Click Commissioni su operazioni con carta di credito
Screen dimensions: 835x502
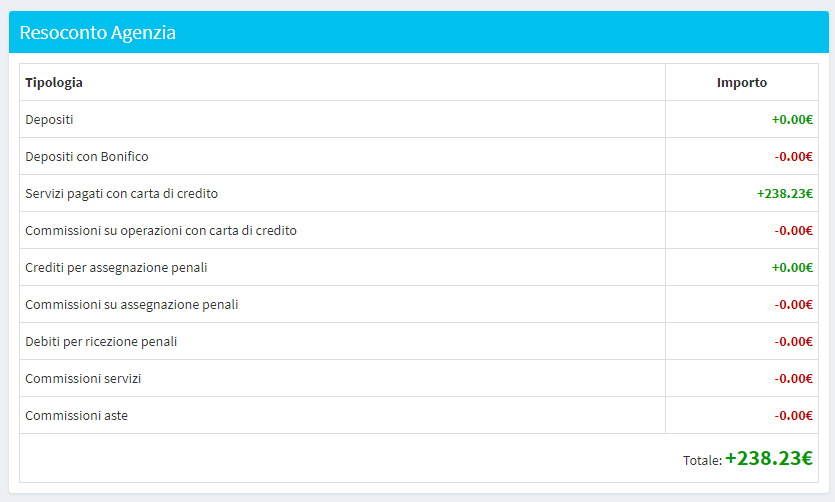[x=161, y=231]
